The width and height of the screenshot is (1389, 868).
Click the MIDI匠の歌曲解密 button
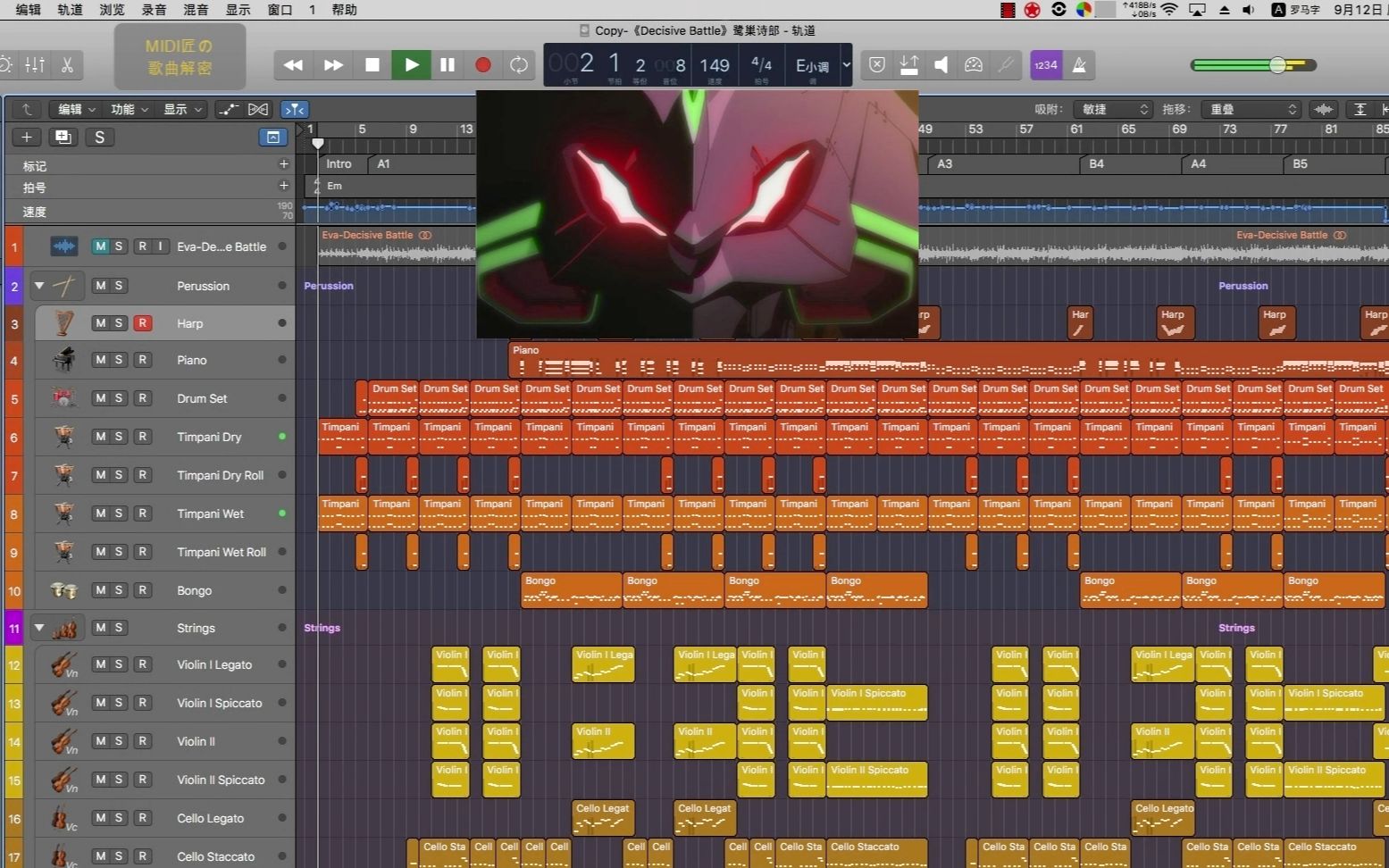tap(180, 56)
